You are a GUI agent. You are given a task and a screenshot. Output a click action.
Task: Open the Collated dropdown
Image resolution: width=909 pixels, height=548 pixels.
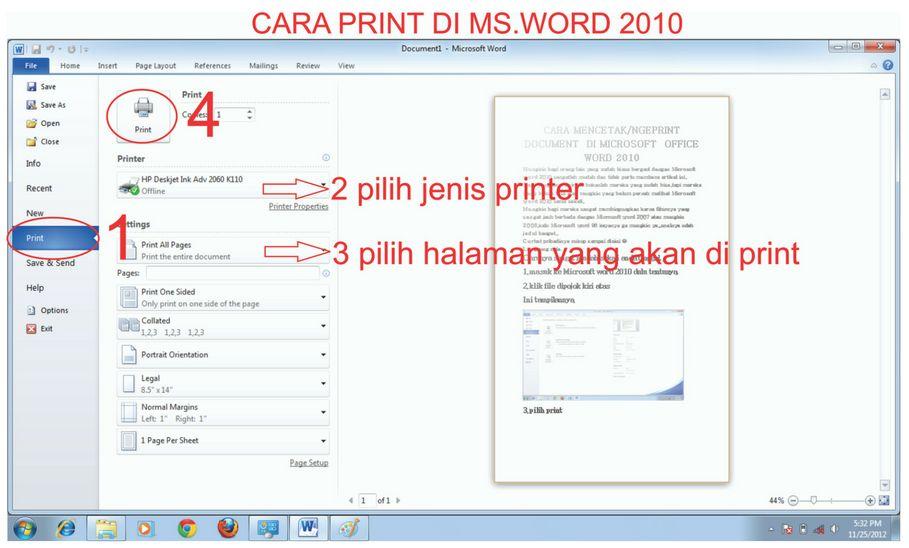(223, 326)
